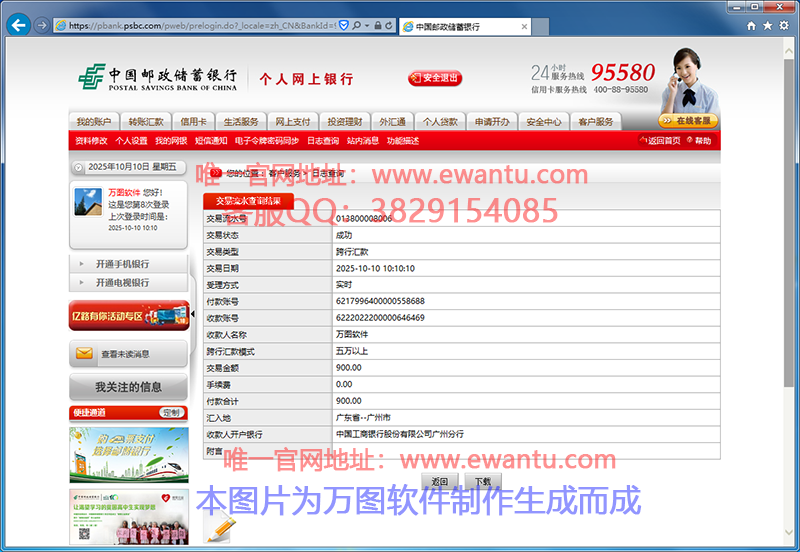Open favorites star icon

[x=767, y=26]
